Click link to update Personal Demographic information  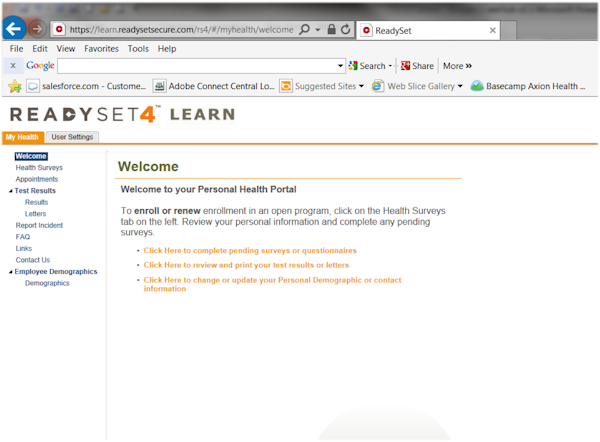point(272,284)
